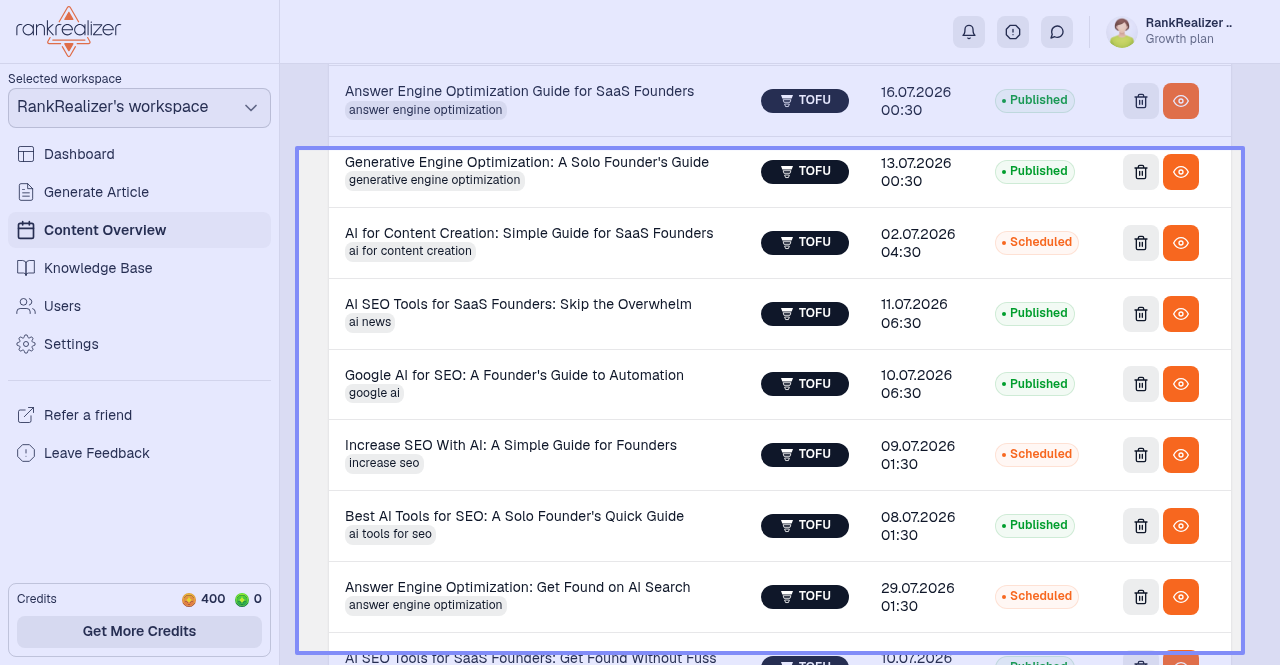Click the Get More Credits button
The image size is (1280, 665).
click(x=139, y=632)
